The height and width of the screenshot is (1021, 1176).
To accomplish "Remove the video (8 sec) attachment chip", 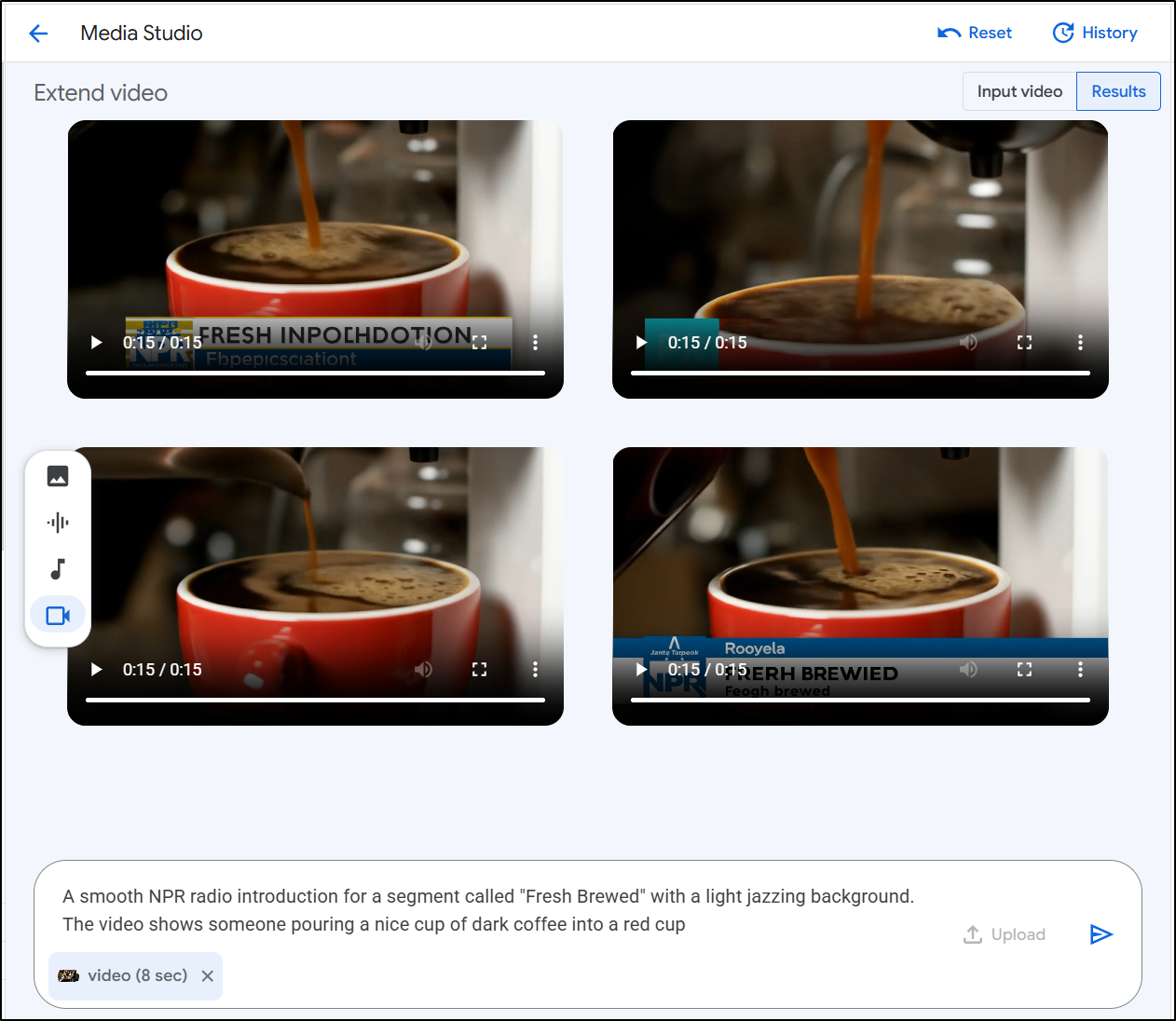I will (208, 976).
